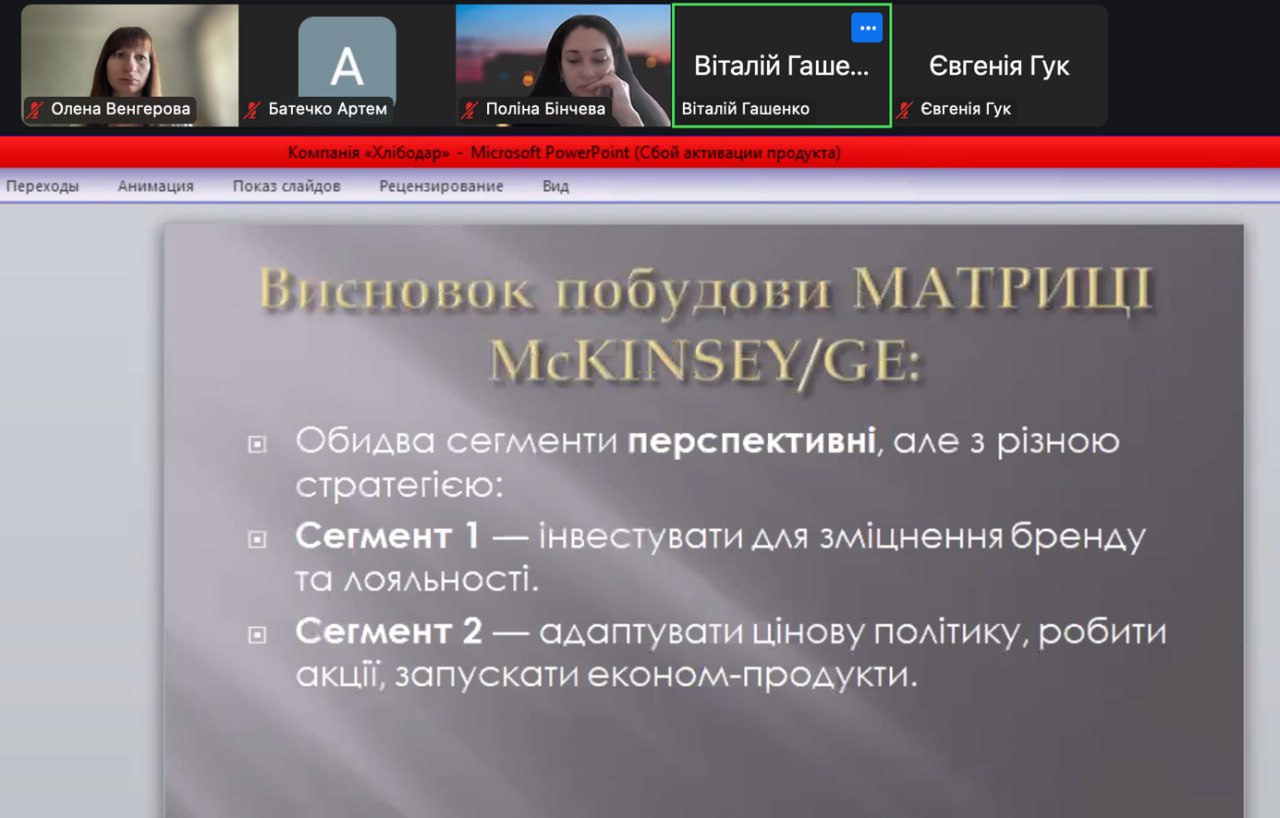Image resolution: width=1280 pixels, height=818 pixels.
Task: Select Поліна Бінчева's video tile
Action: (563, 65)
